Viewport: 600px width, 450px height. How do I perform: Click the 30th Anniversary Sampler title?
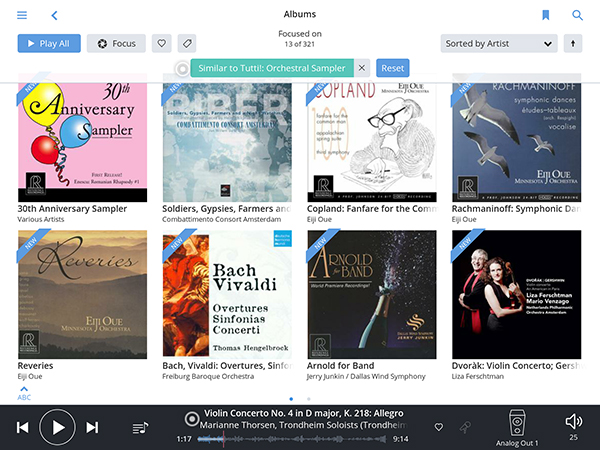72,209
